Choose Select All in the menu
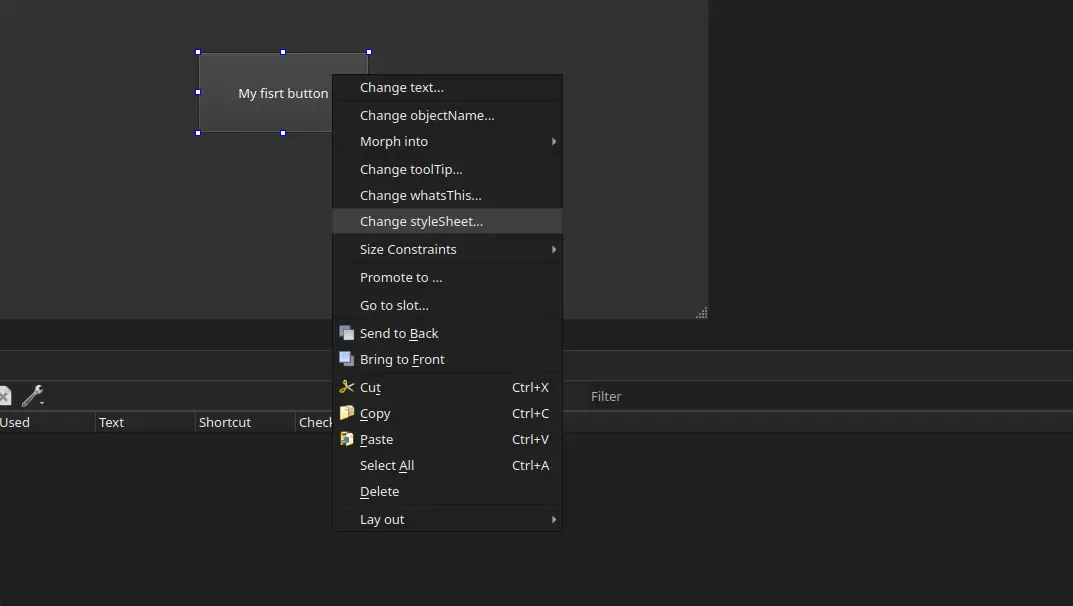The image size is (1073, 606). coord(447,466)
